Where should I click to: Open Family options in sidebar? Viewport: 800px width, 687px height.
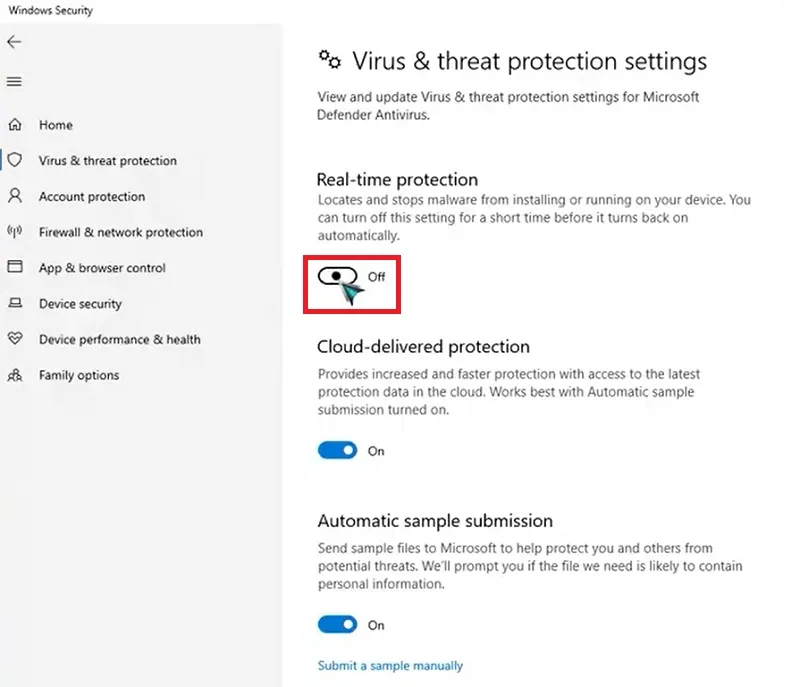pyautogui.click(x=79, y=375)
